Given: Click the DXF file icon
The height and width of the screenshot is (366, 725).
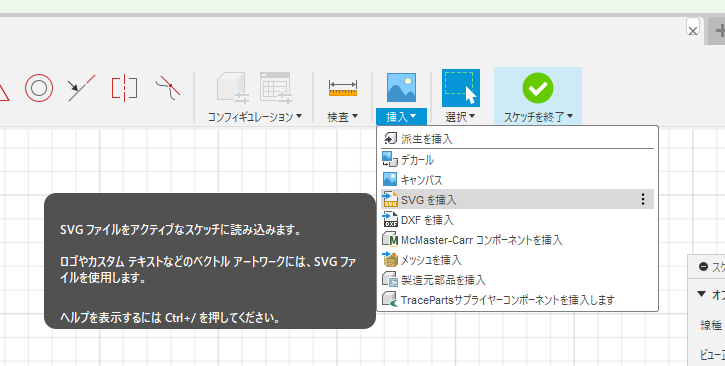Looking at the screenshot, I should pos(390,220).
